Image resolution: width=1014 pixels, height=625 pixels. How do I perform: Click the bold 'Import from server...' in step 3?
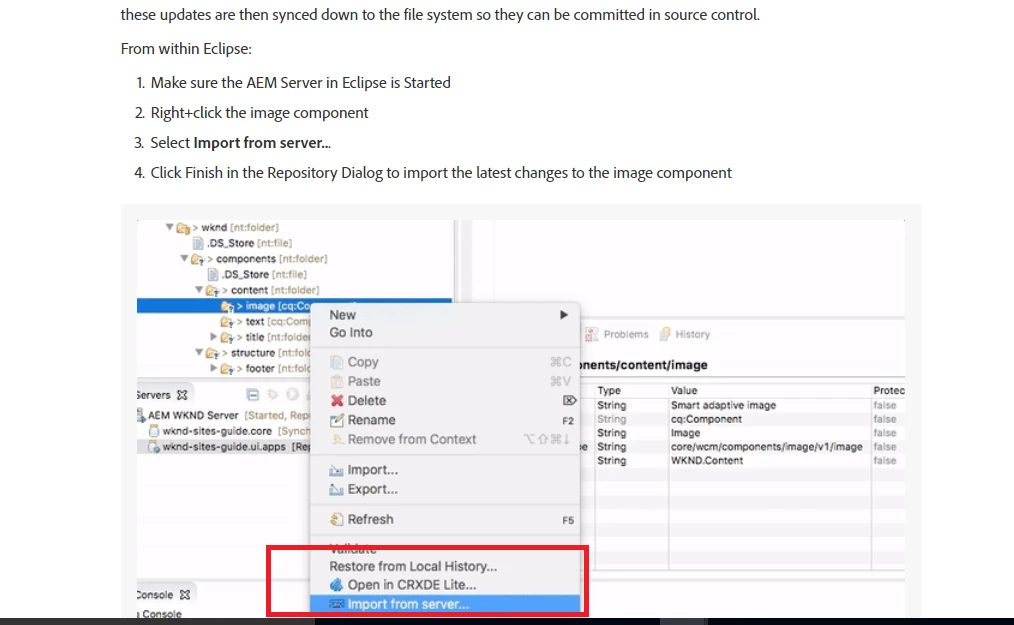[262, 143]
